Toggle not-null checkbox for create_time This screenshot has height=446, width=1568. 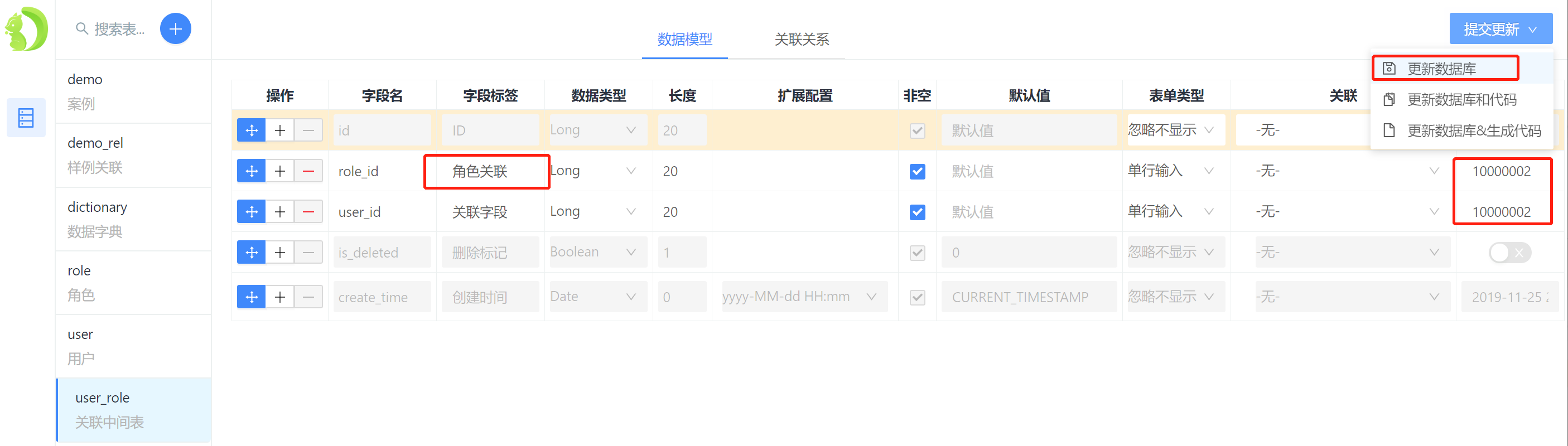pos(917,297)
